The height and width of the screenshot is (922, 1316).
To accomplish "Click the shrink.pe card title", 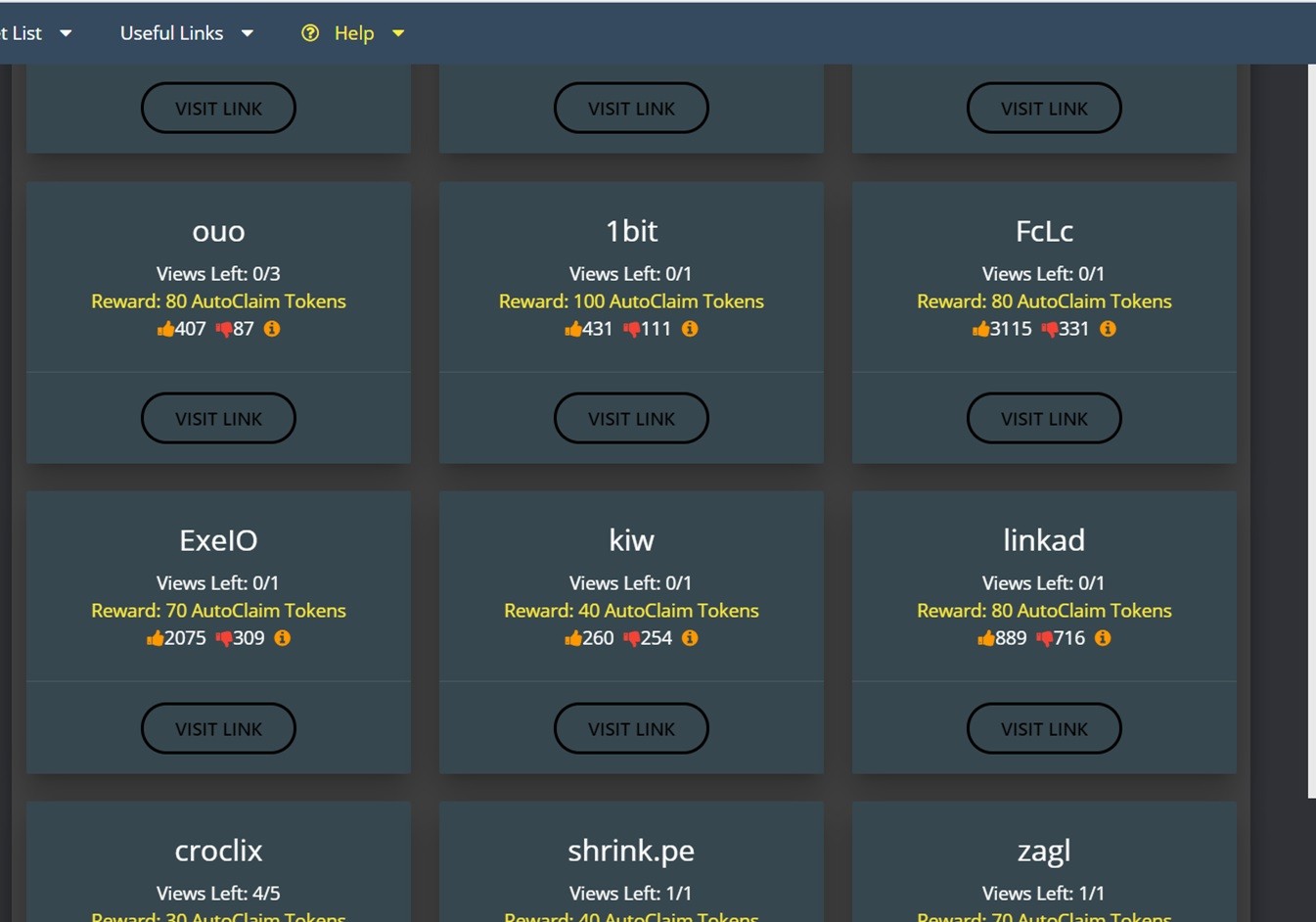I will (x=631, y=851).
